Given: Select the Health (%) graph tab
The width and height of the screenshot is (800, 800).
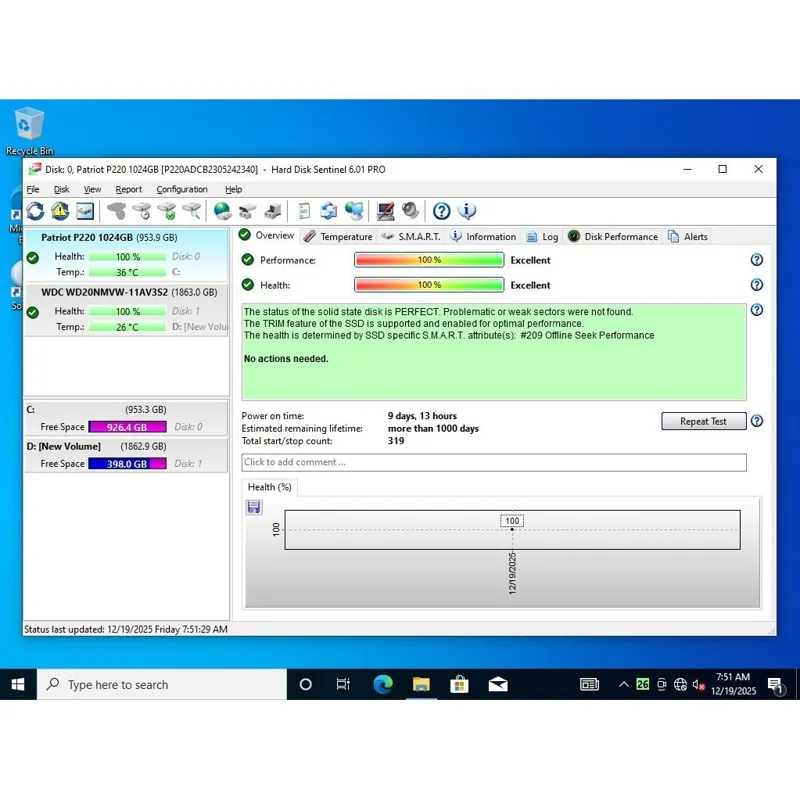Looking at the screenshot, I should click(269, 487).
